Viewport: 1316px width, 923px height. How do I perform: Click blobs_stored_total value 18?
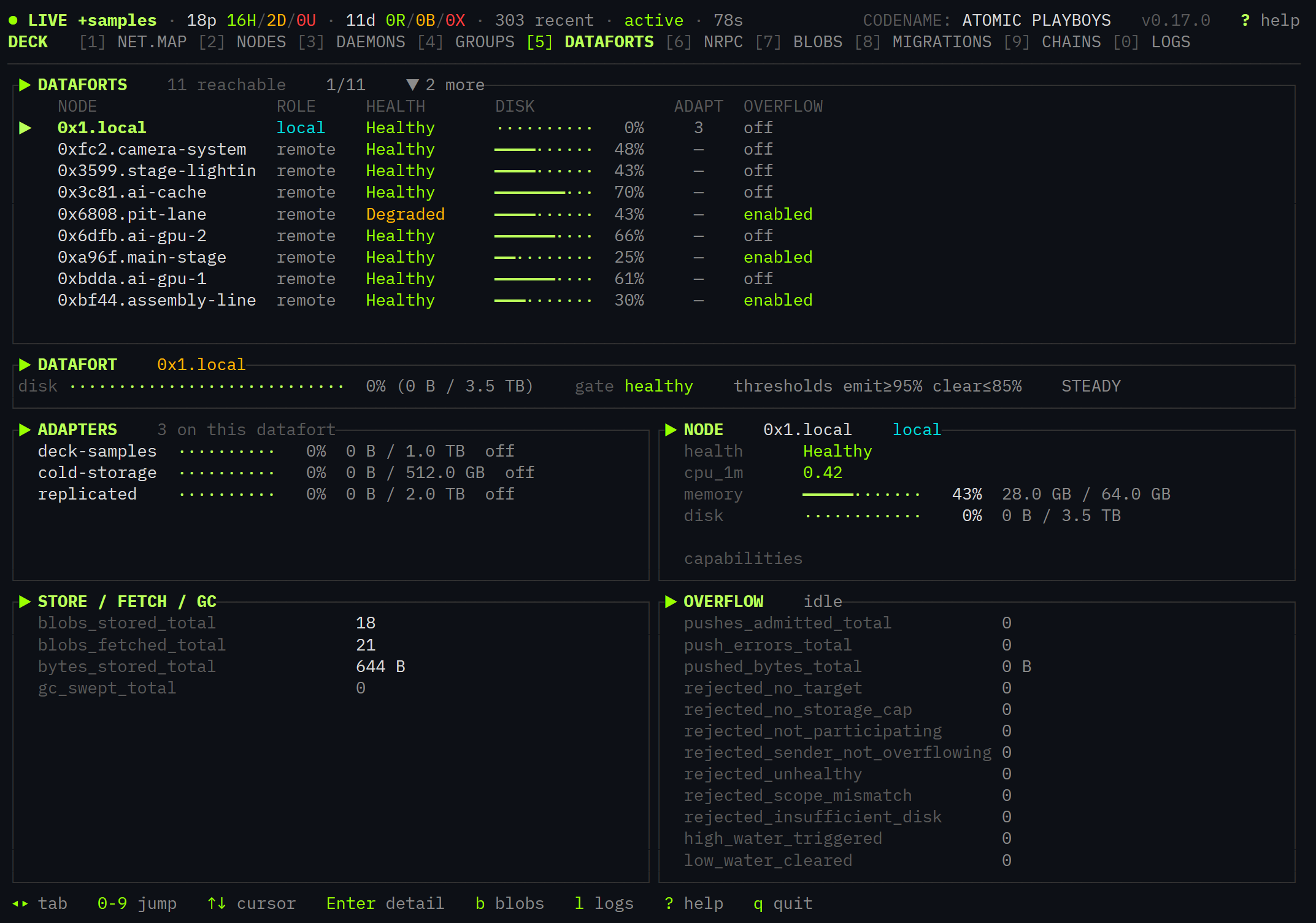[366, 623]
